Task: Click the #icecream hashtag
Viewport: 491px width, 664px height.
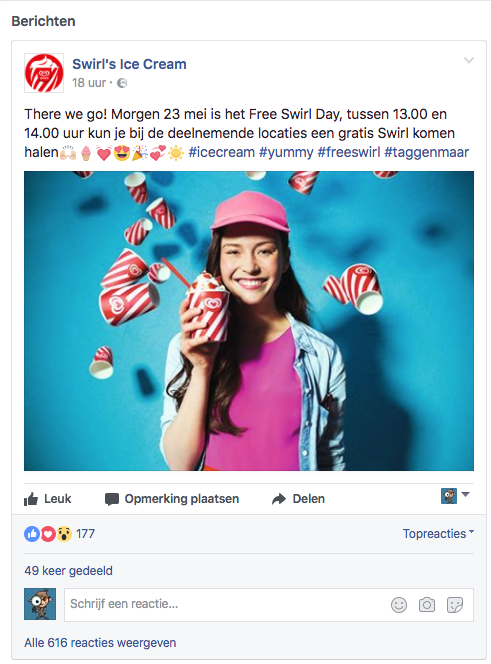Action: 222,152
